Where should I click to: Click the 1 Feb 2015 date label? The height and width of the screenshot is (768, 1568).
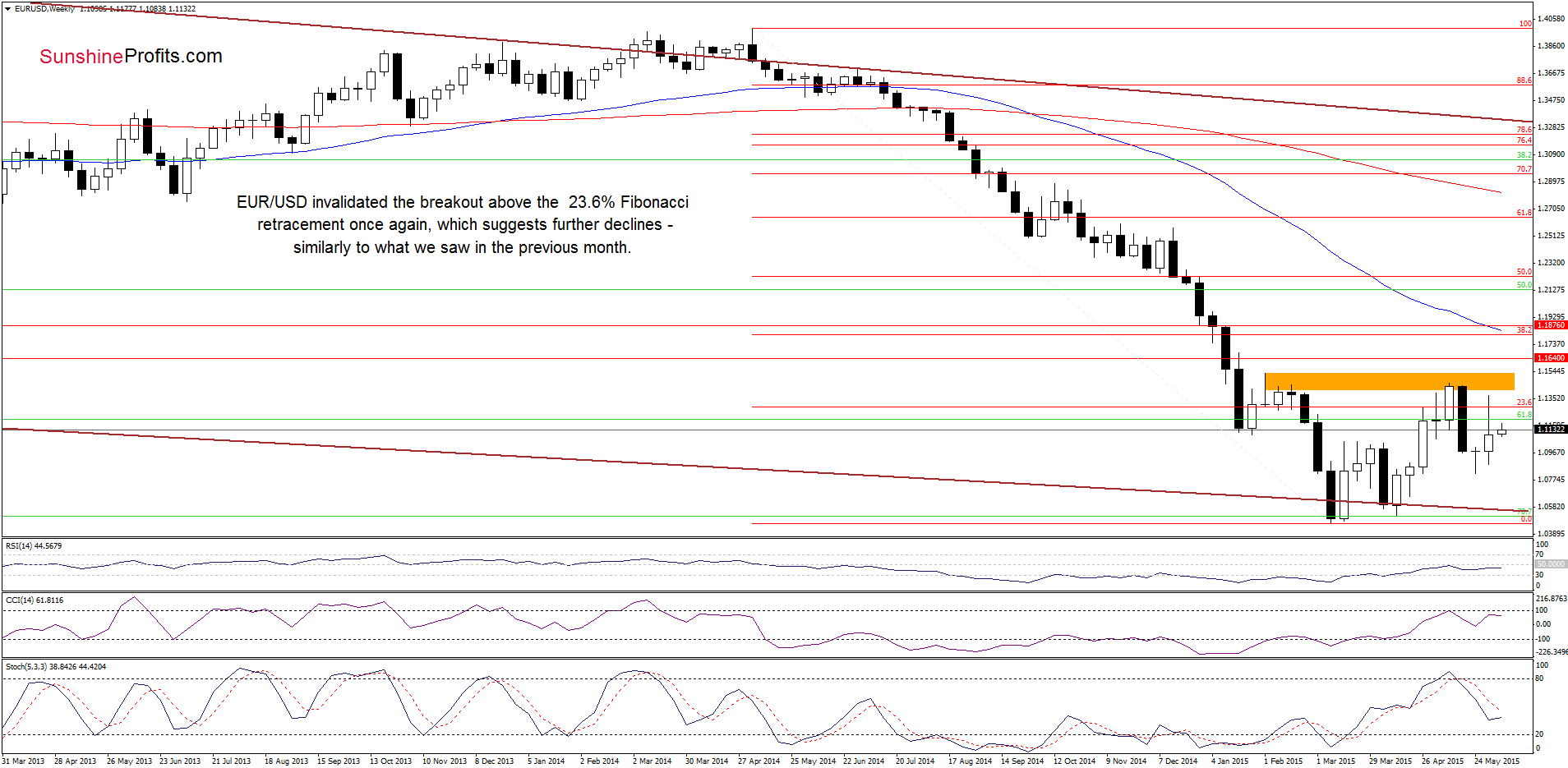point(1284,761)
